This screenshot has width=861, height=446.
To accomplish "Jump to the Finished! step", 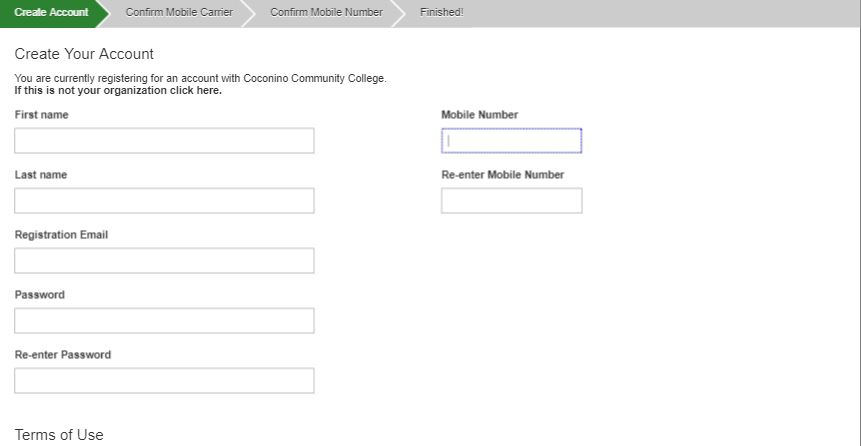I will coord(441,12).
